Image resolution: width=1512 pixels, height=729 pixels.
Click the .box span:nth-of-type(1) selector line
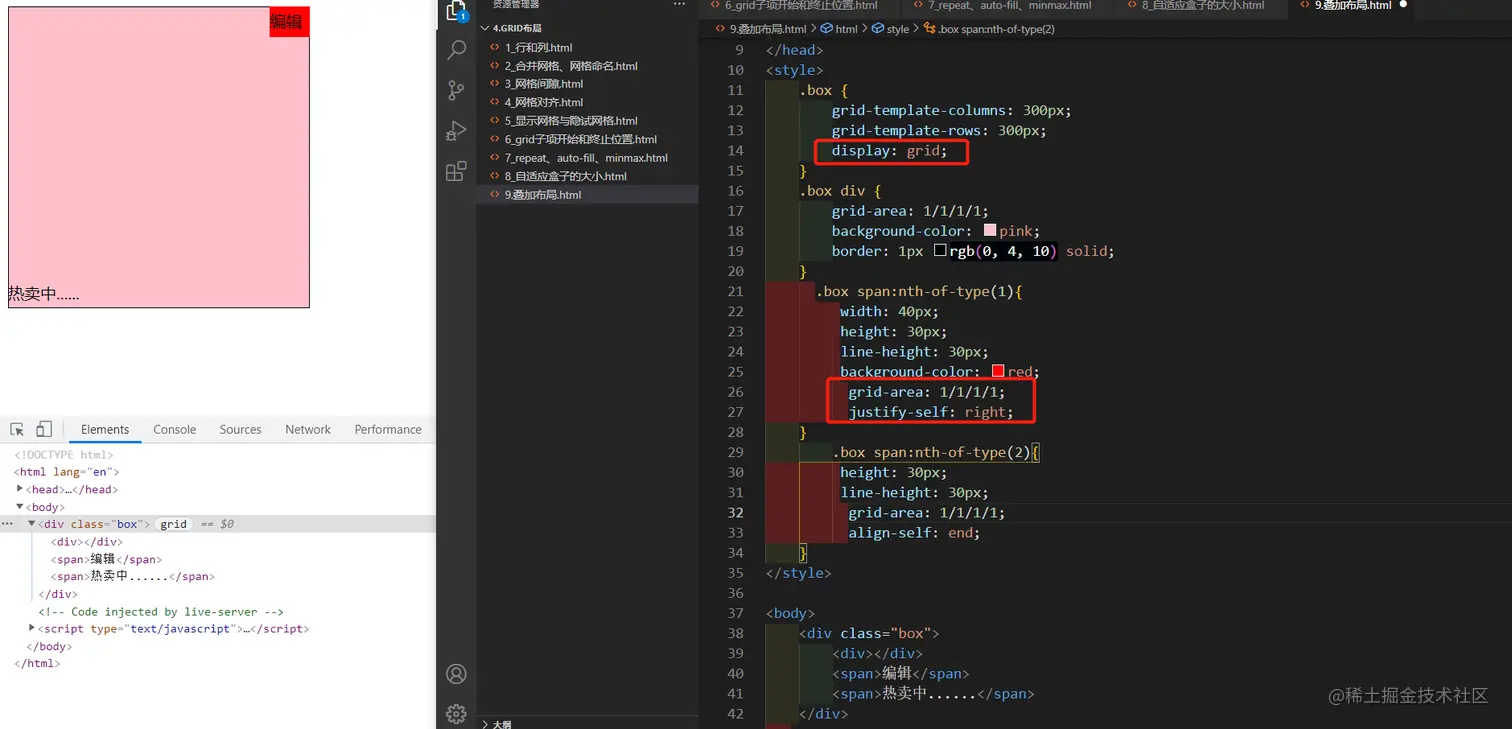click(x=919, y=292)
